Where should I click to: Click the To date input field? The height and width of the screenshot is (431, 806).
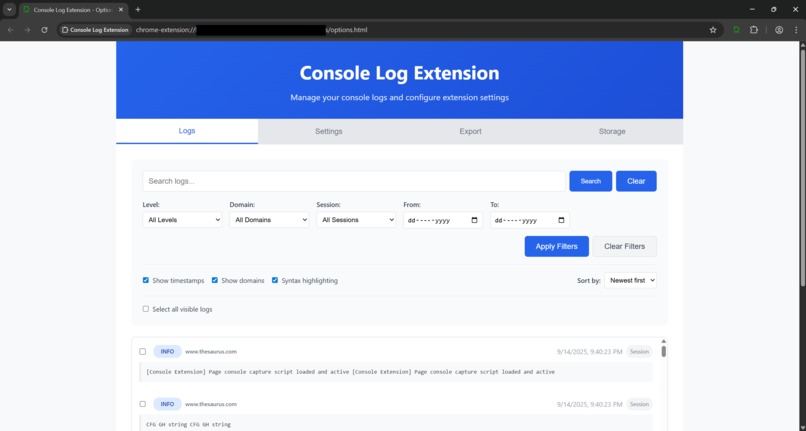click(x=529, y=220)
